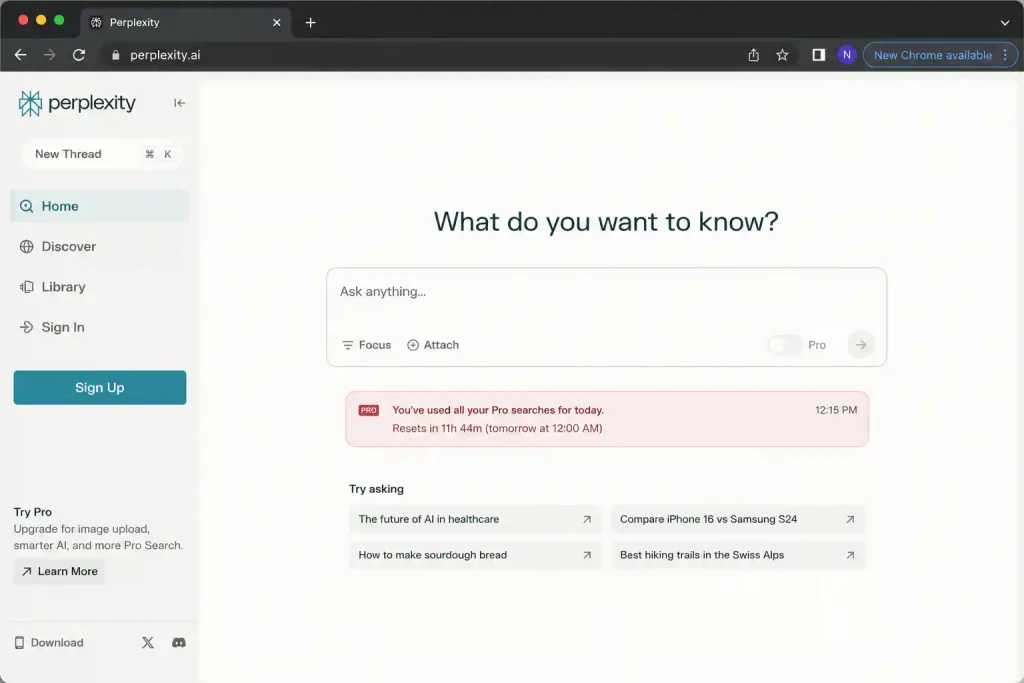Click the browser forward arrow
The height and width of the screenshot is (683, 1024).
(50, 55)
